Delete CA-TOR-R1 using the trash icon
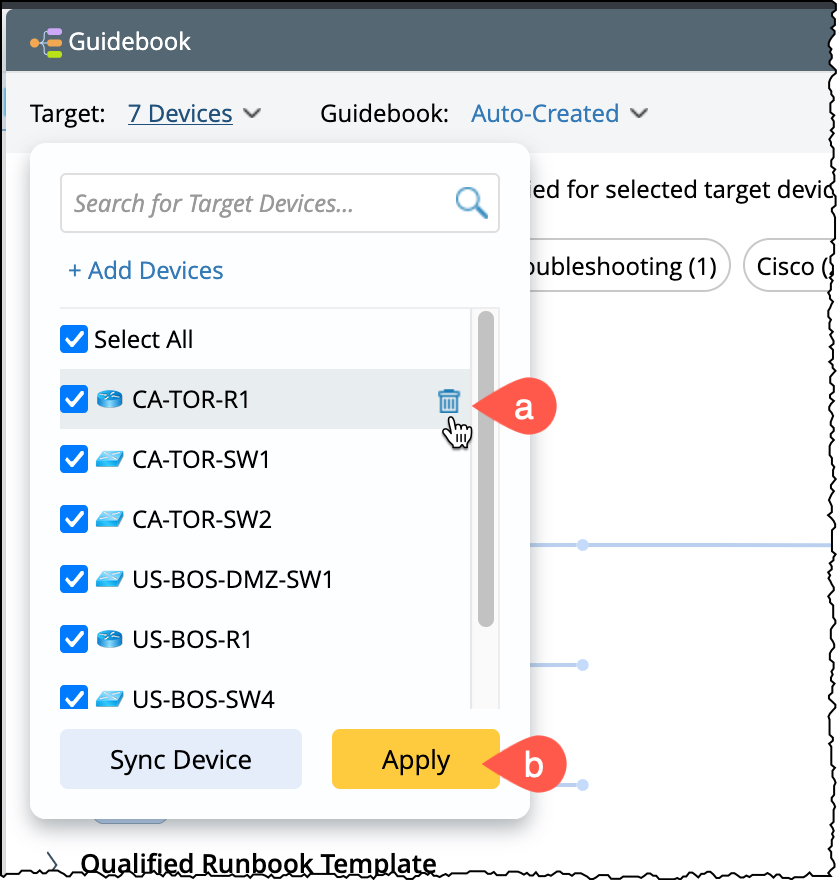This screenshot has width=838, height=880. click(x=448, y=401)
